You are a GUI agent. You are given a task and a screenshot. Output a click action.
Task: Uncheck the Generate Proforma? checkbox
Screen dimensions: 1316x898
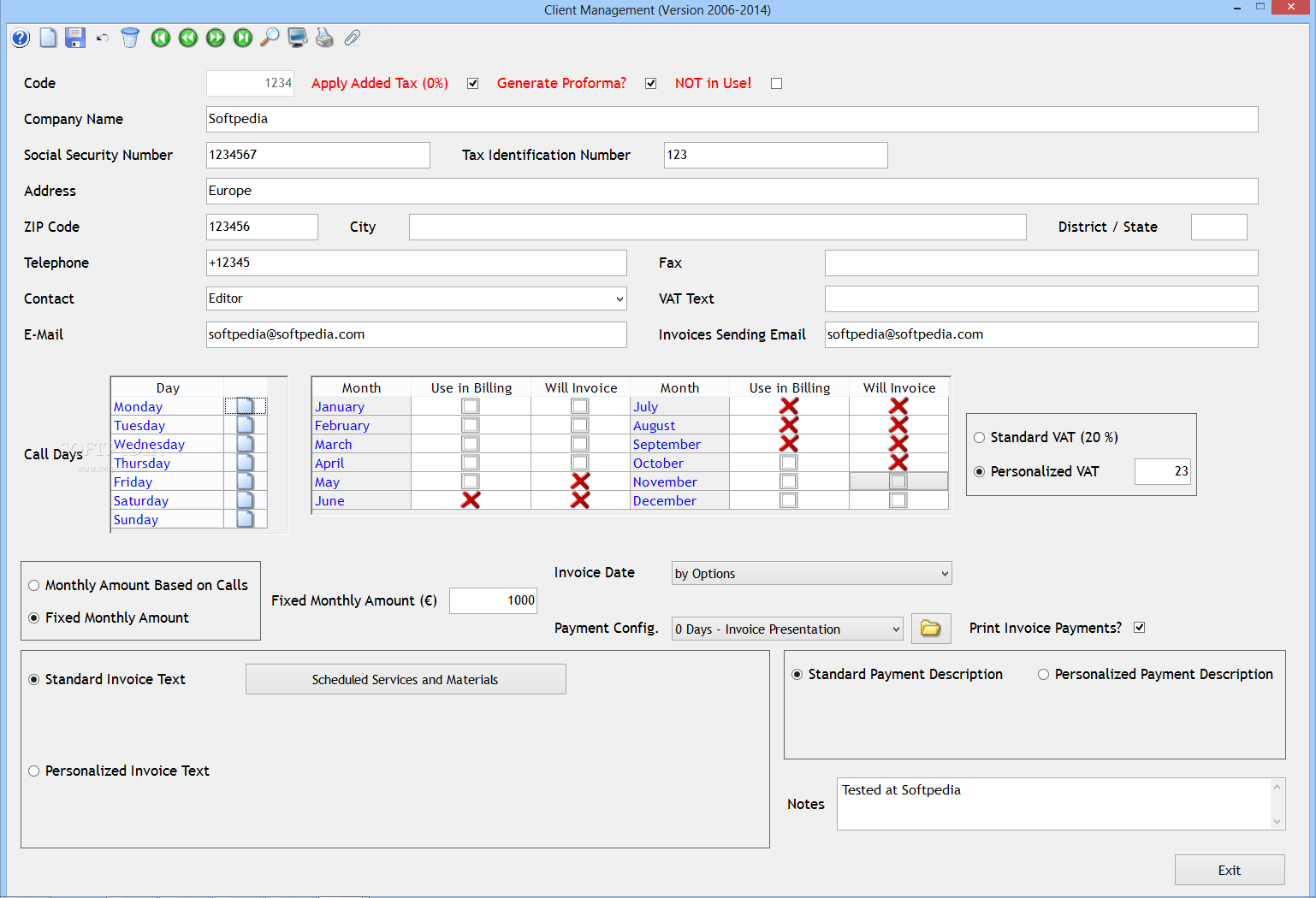(x=650, y=84)
